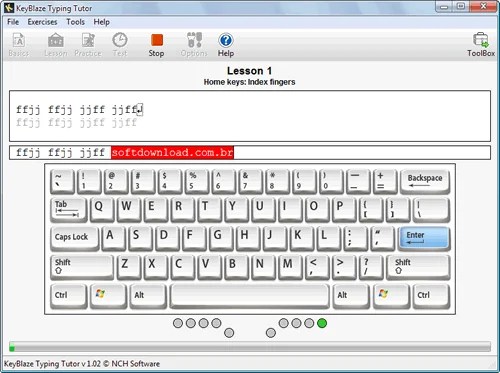Click the right Ctrl key
Screen dimensions: 500x373
pyautogui.click(x=431, y=295)
